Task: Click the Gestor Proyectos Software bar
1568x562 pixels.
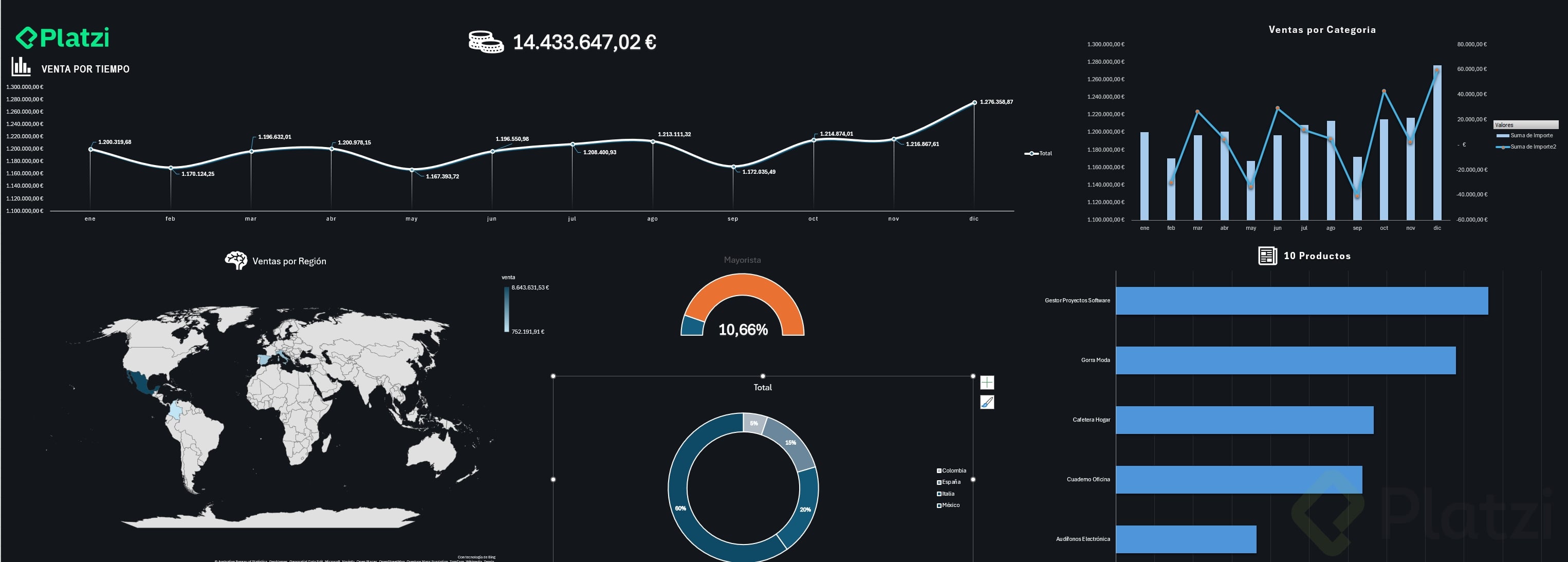Action: [x=1301, y=301]
